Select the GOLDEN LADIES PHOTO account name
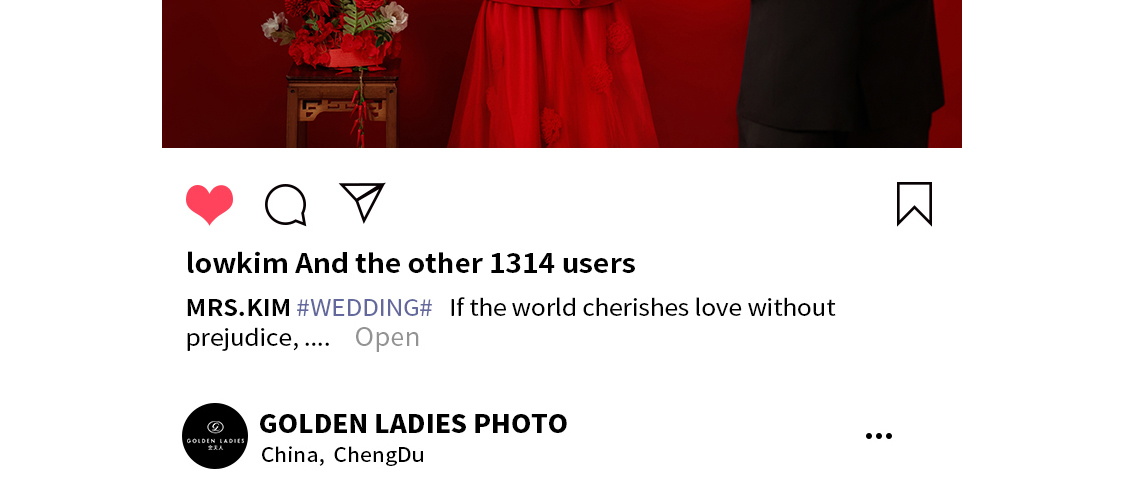This screenshot has width=1125, height=485. pos(413,423)
